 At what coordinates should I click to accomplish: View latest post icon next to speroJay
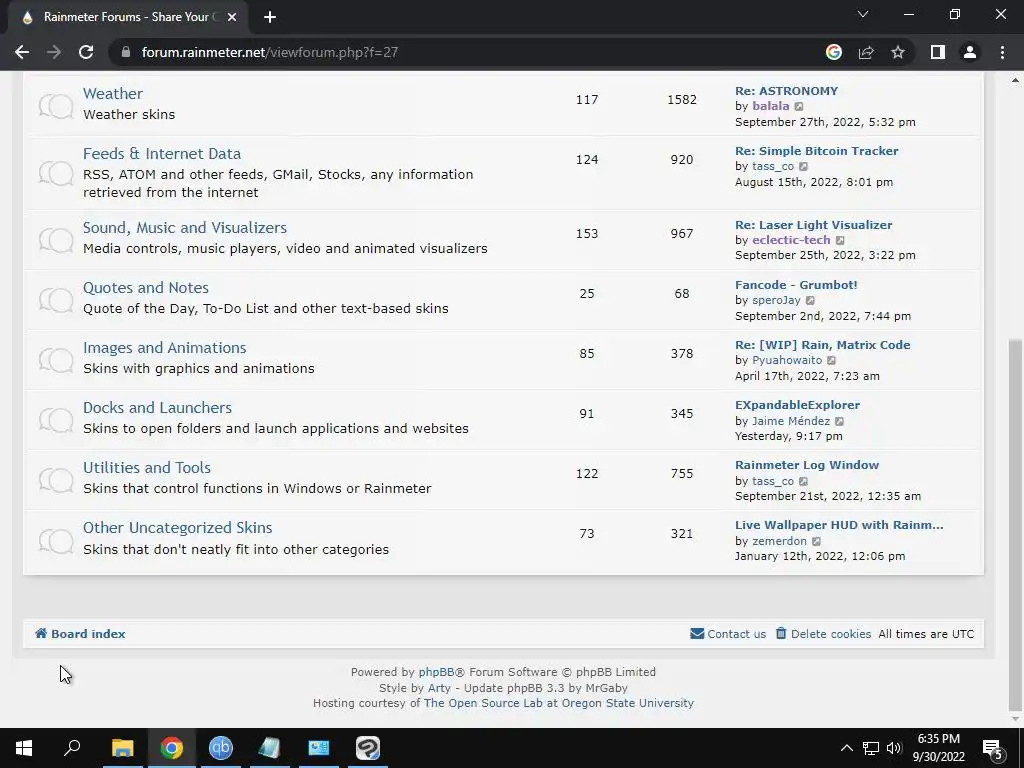pos(810,300)
